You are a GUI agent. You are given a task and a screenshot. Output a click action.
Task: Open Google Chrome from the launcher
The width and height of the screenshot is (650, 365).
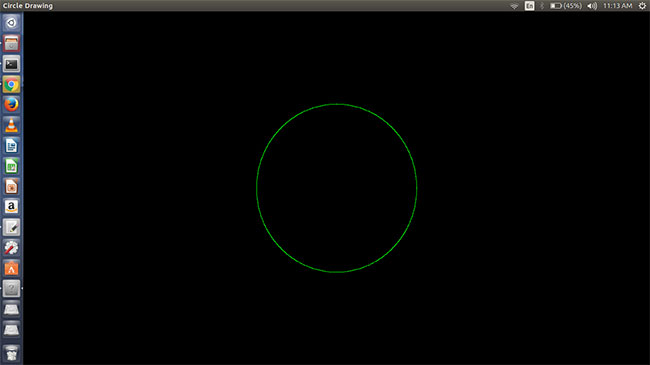[11, 84]
